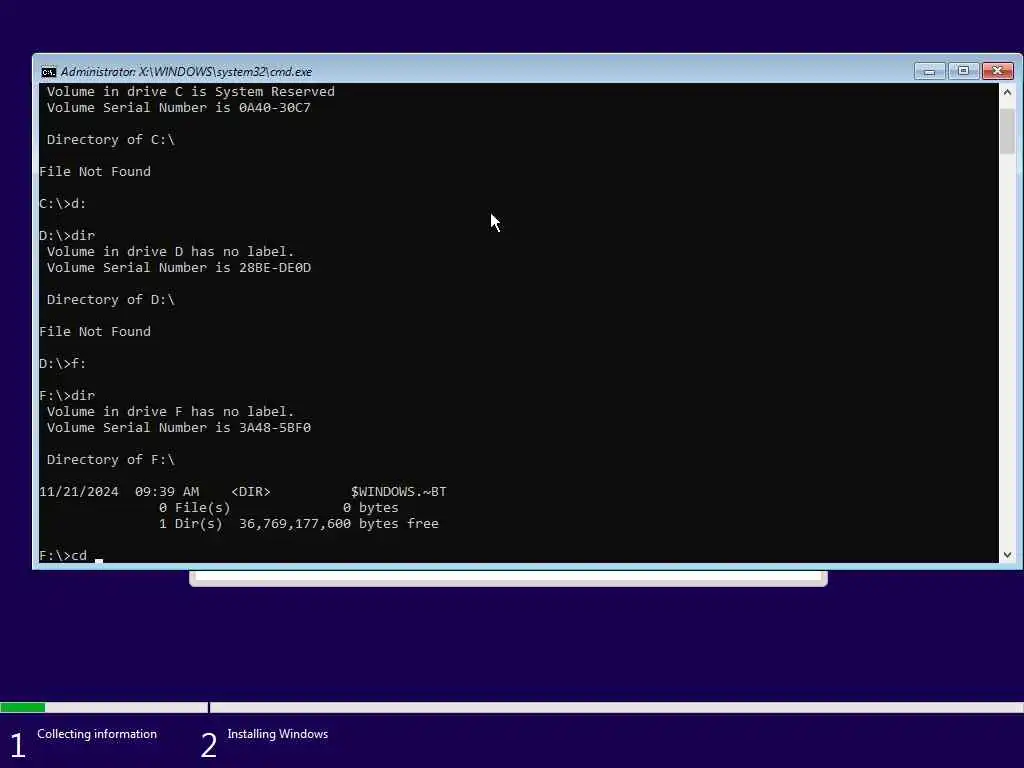This screenshot has height=768, width=1024.
Task: Click the green setup progress bar segment
Action: [x=23, y=707]
